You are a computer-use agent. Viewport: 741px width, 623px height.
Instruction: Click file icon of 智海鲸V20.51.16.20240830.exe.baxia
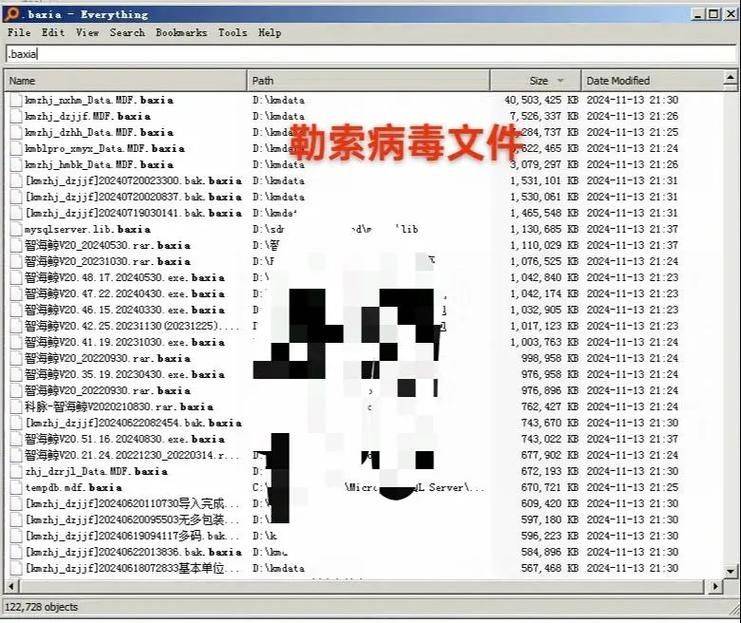point(17,439)
